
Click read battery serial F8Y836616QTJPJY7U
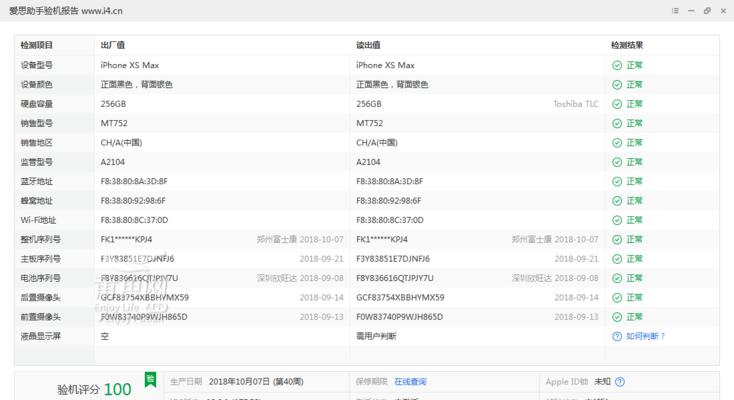395,278
